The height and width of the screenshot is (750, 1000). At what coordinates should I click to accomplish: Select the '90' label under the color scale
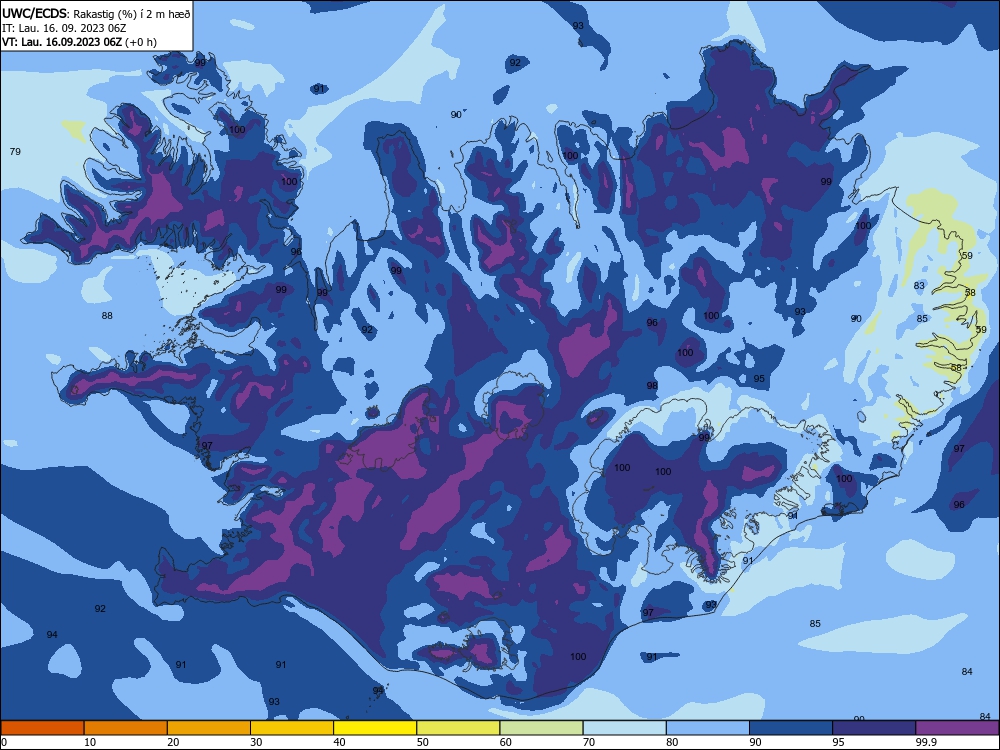(755, 742)
